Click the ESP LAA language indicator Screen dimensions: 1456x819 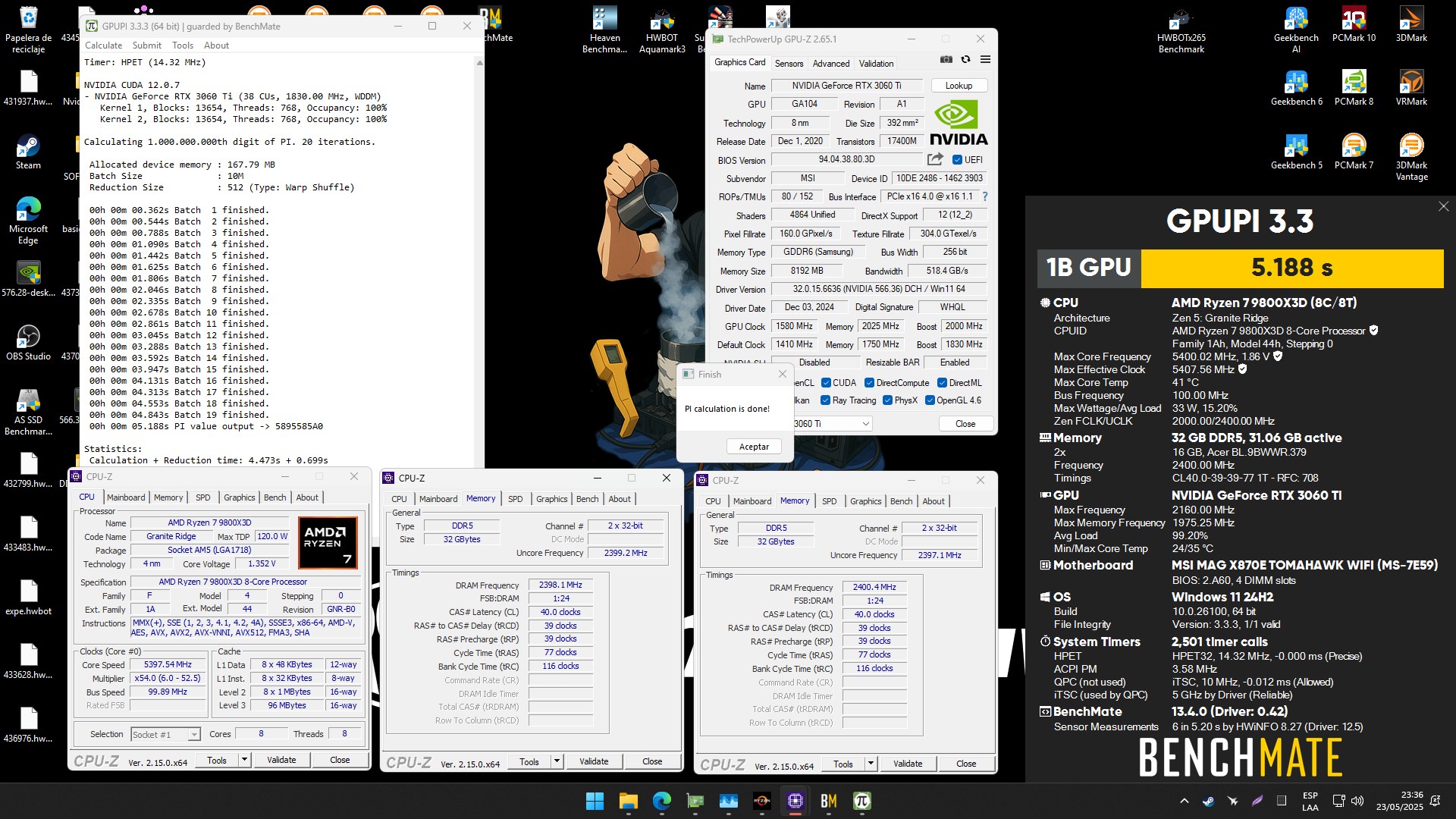(x=1310, y=801)
